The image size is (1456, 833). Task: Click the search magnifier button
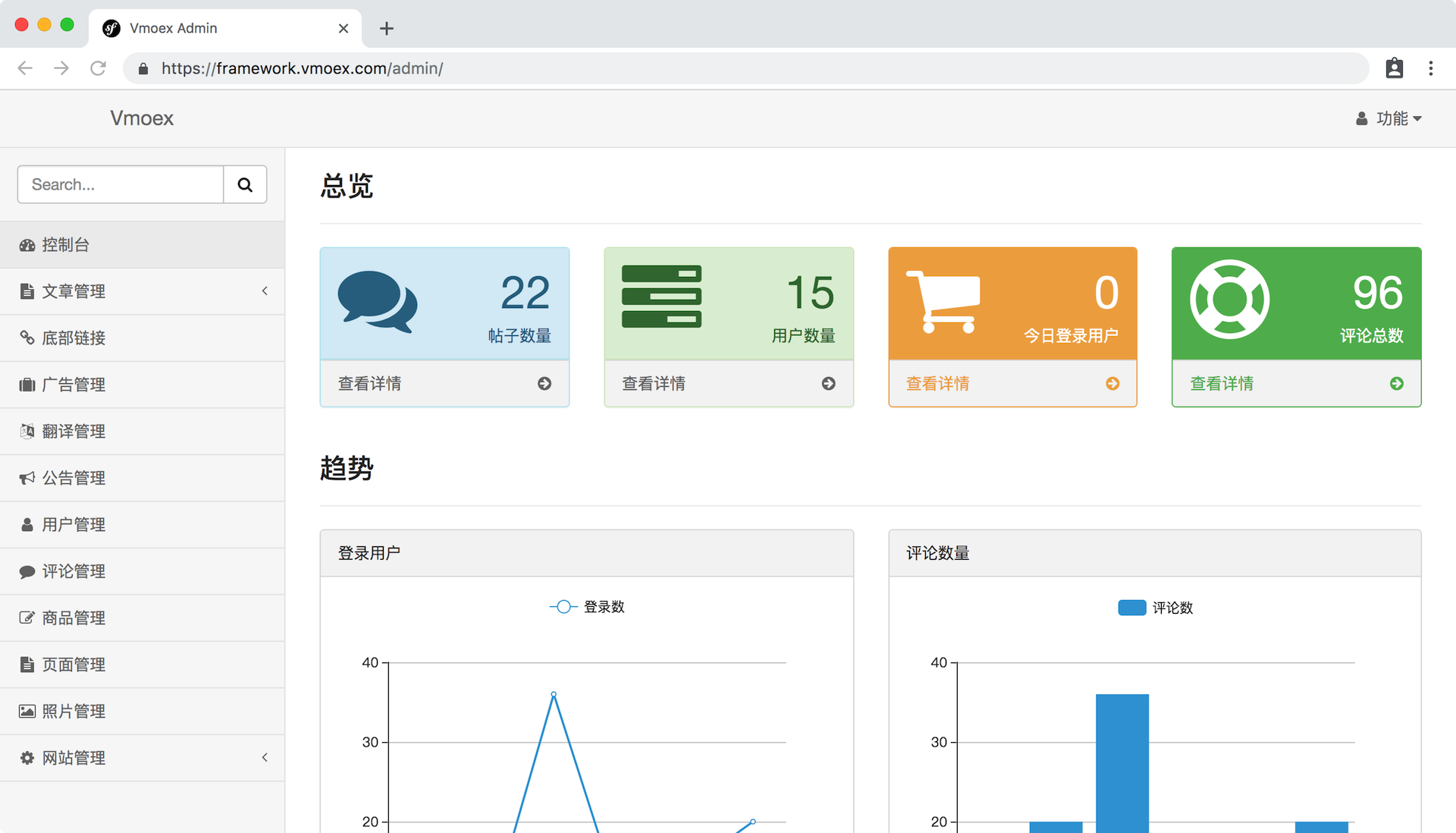(245, 184)
